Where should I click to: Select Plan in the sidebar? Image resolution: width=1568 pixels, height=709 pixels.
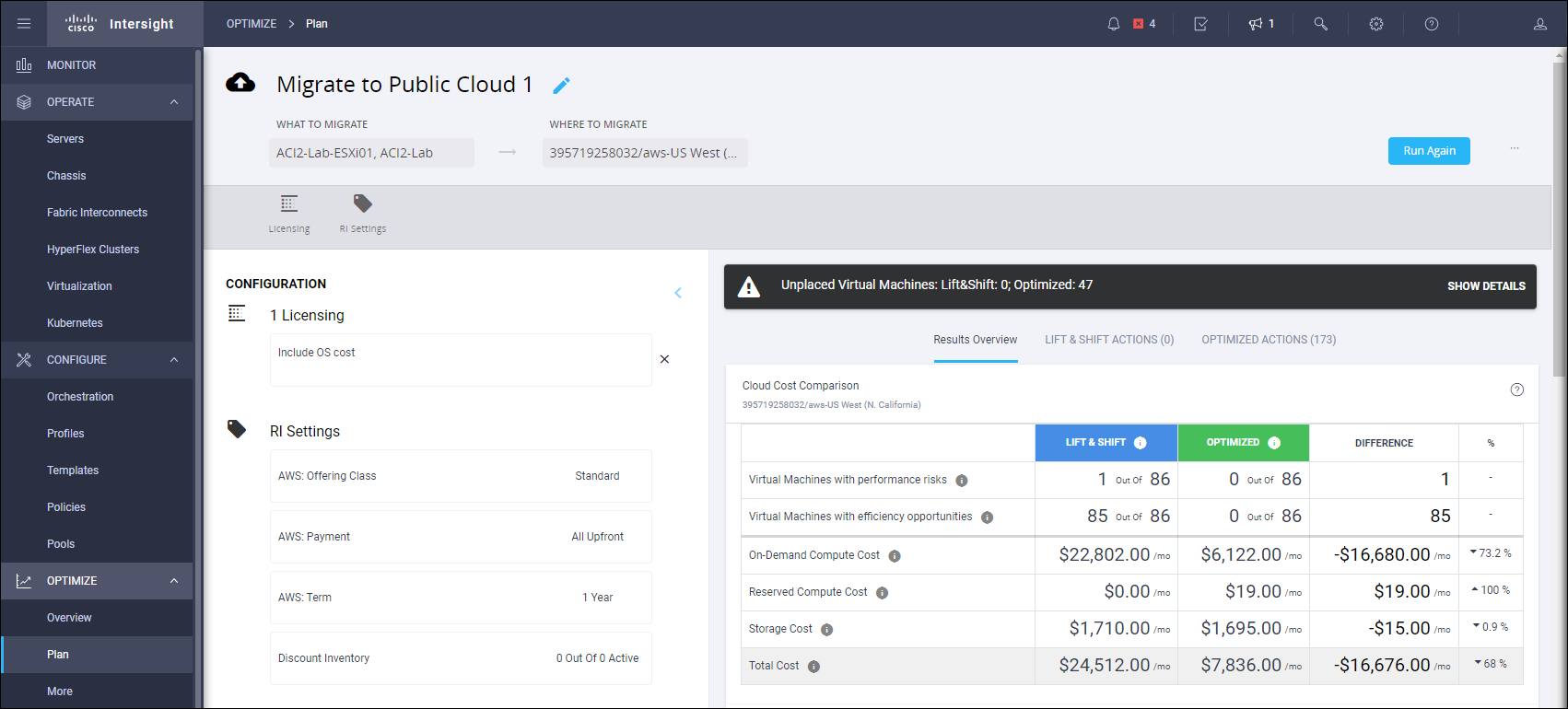point(97,655)
